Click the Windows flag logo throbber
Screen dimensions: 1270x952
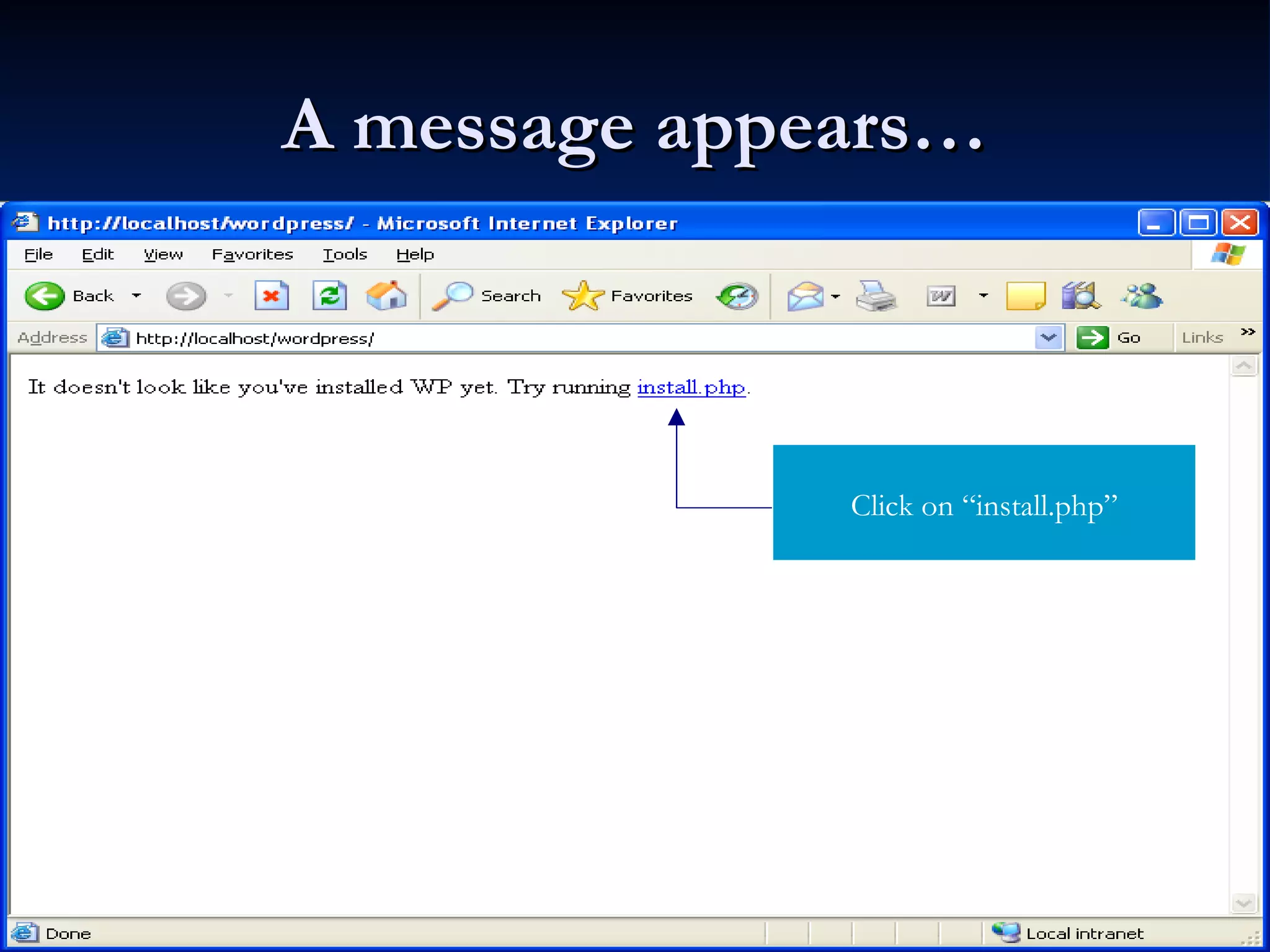tap(1228, 254)
